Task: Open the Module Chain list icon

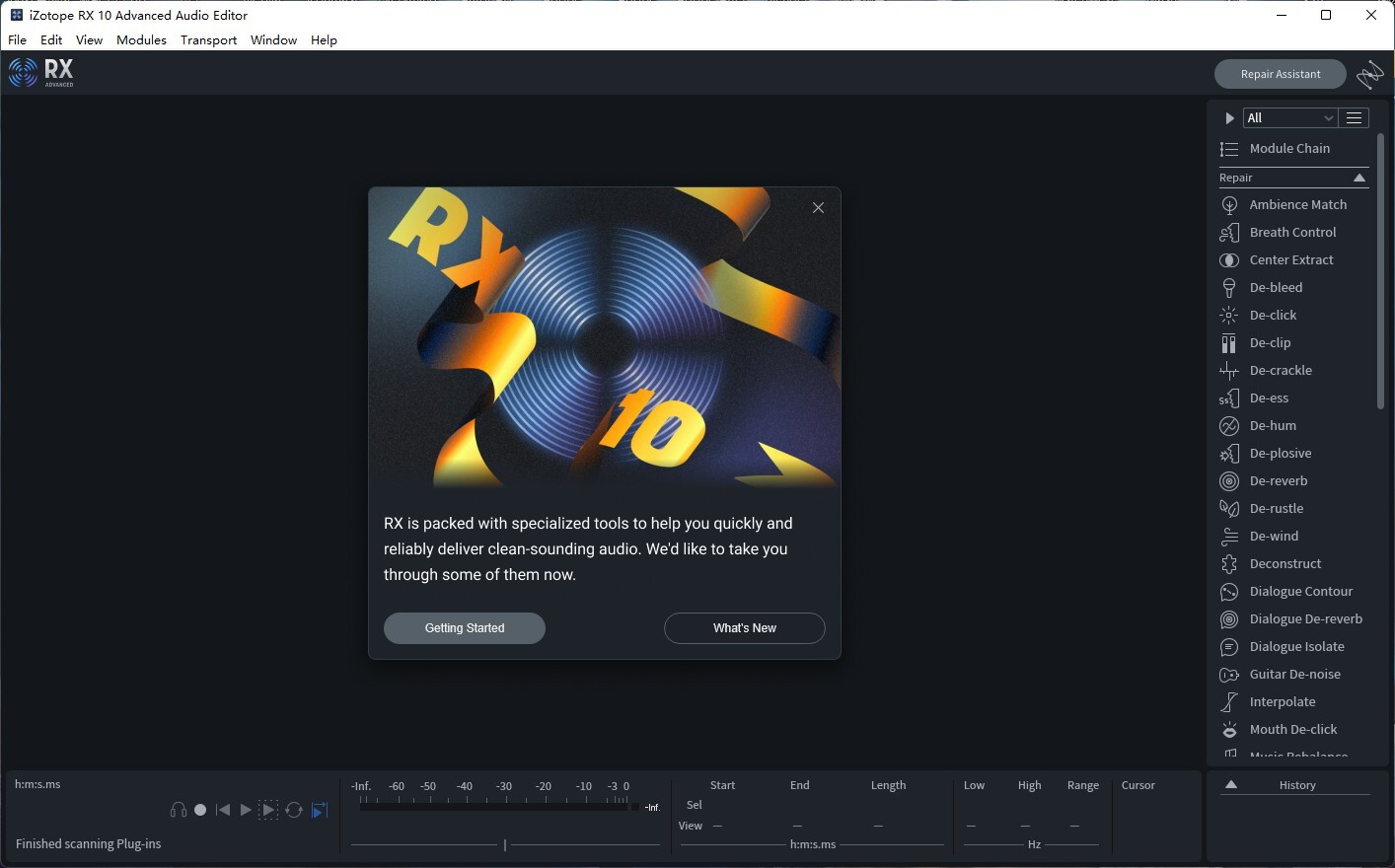Action: [1229, 149]
